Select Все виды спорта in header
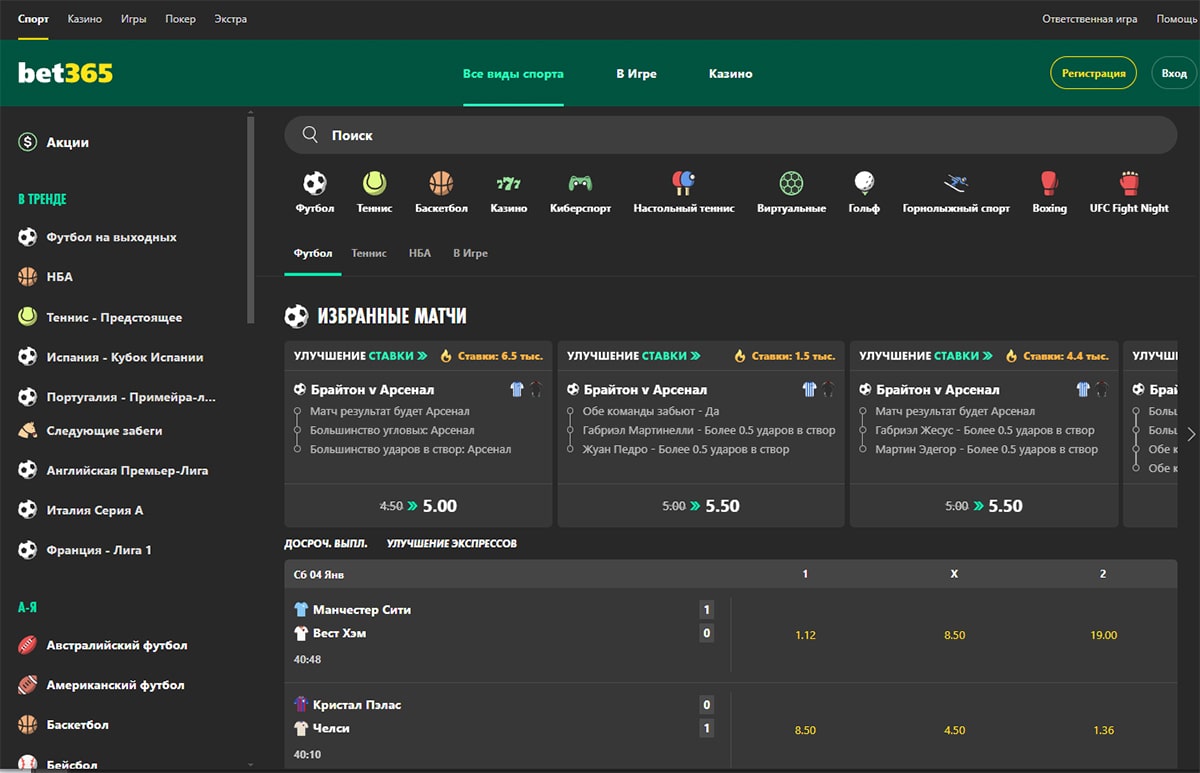This screenshot has height=773, width=1200. 513,74
